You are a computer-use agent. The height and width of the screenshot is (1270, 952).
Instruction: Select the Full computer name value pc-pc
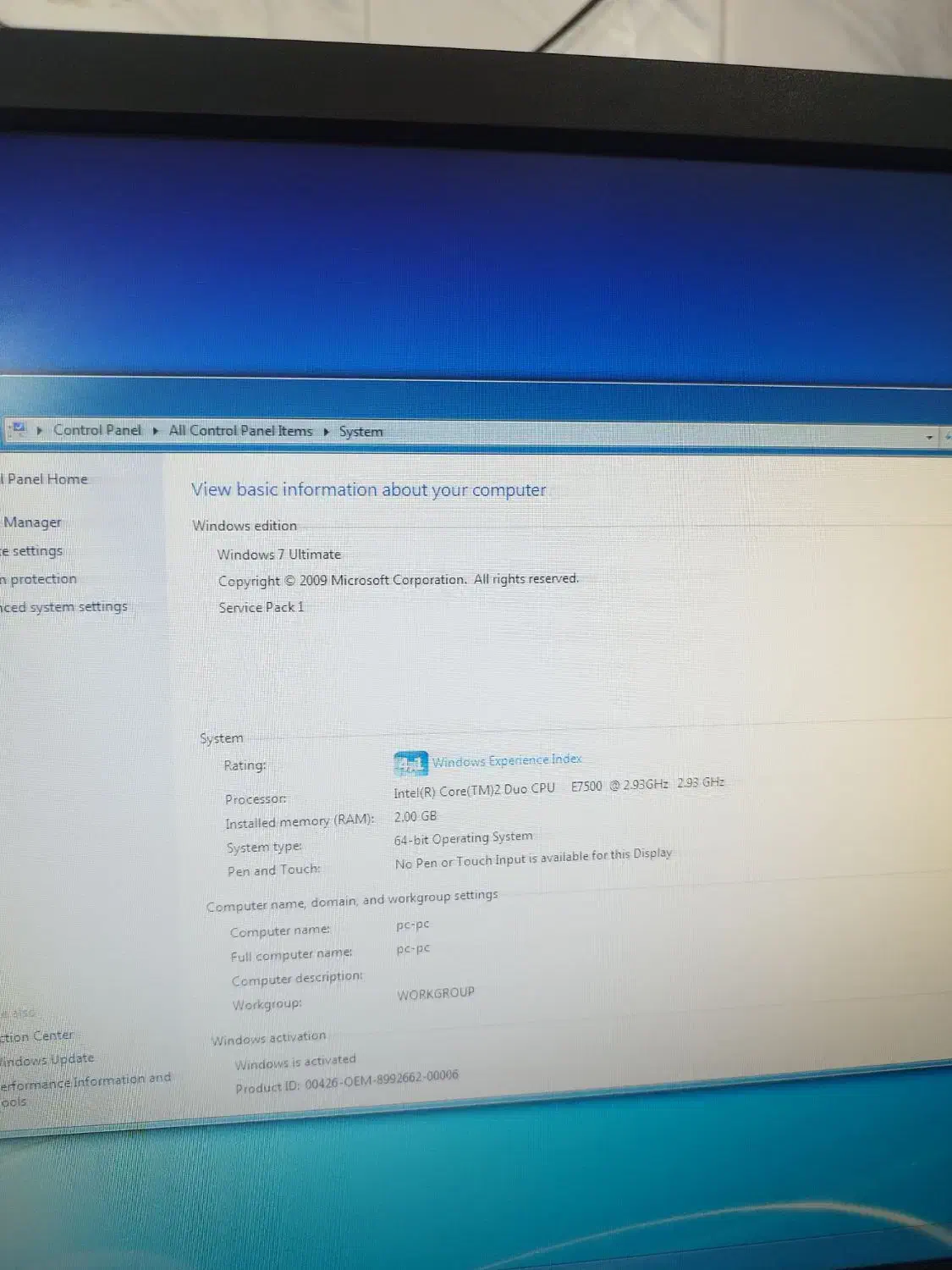tap(413, 949)
